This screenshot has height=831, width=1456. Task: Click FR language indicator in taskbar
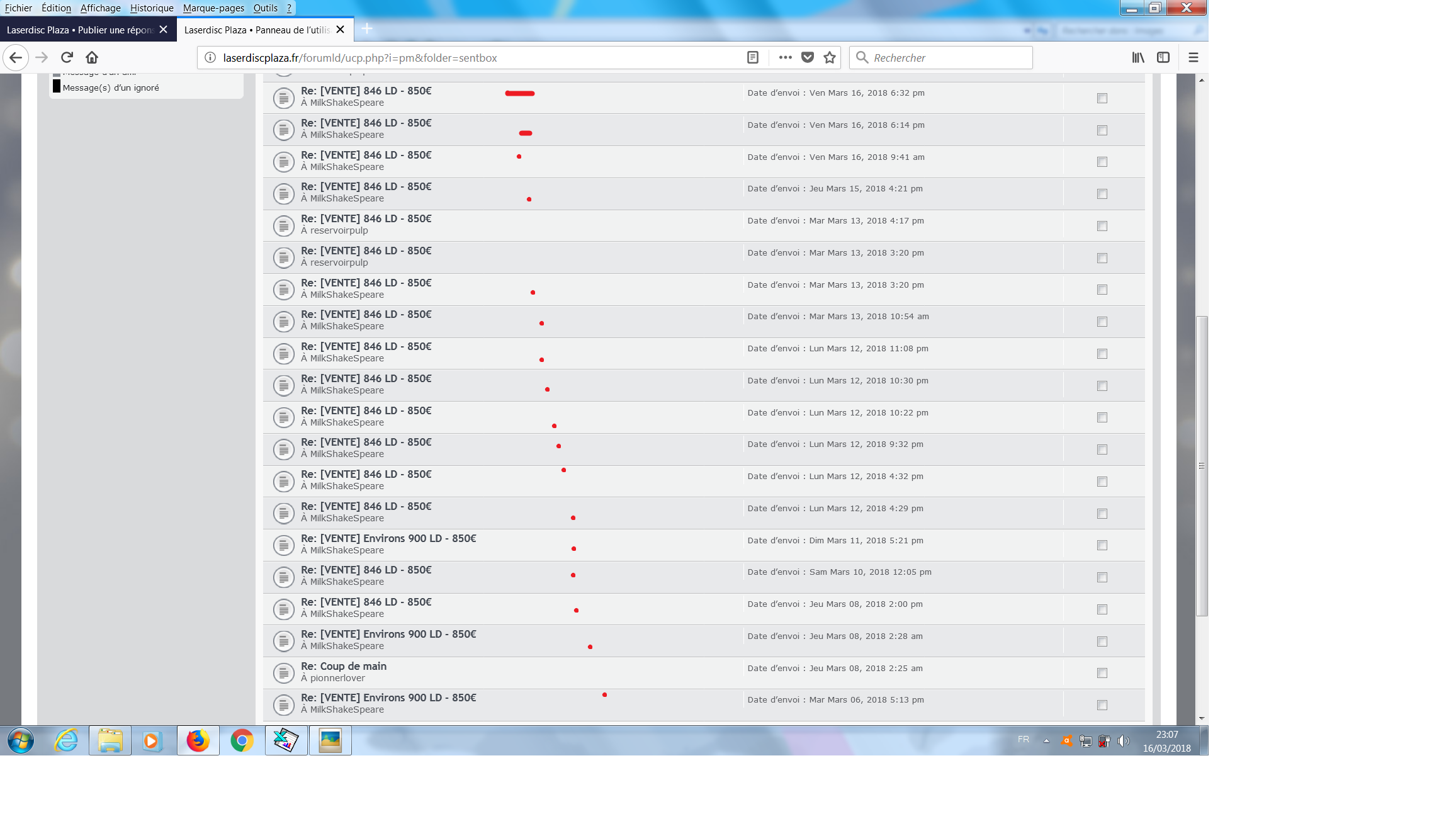point(1024,739)
